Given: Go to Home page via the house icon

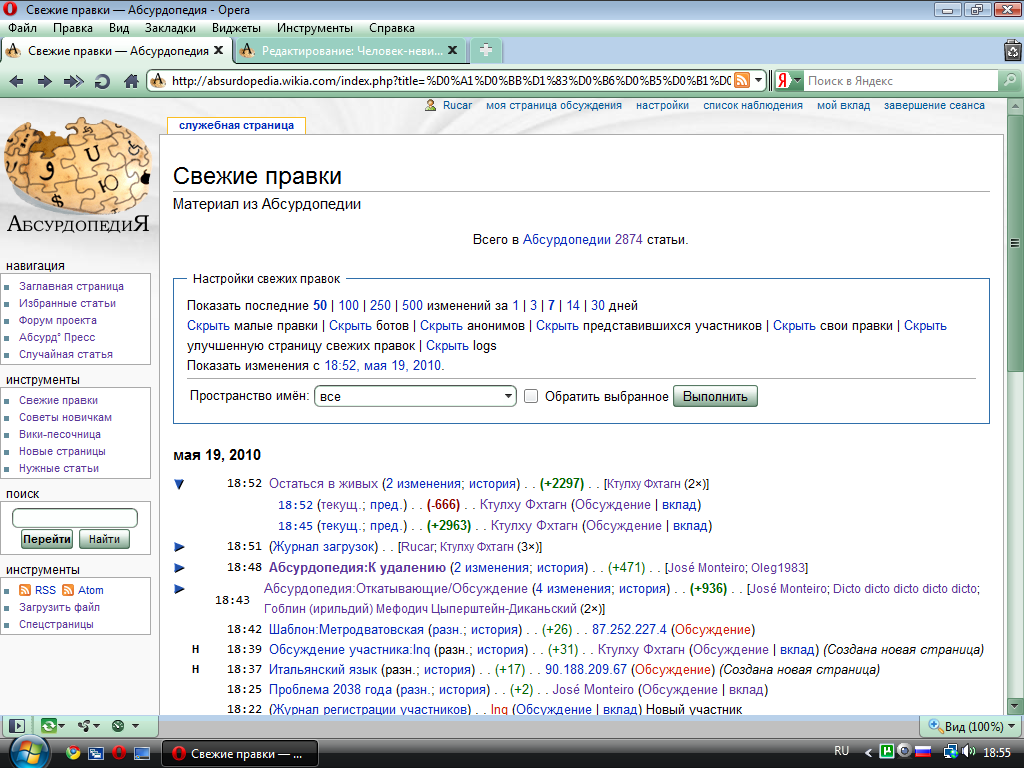Looking at the screenshot, I should click(x=131, y=81).
